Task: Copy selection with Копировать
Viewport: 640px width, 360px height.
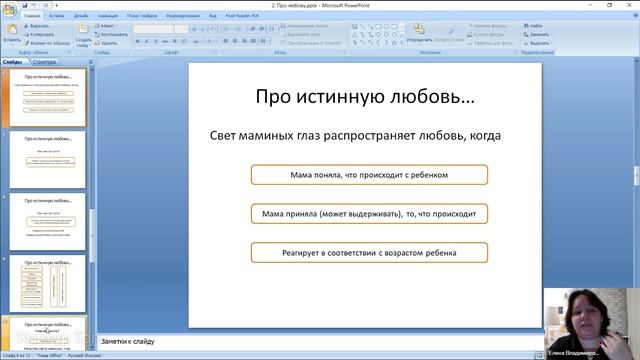Action: click(x=39, y=34)
